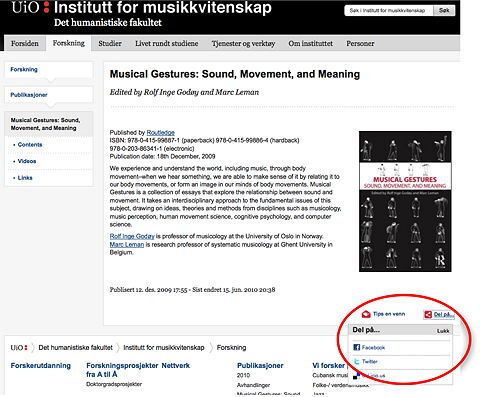Image resolution: width=480 pixels, height=397 pixels.
Task: Close the share popup with Lukk
Action: (x=443, y=331)
